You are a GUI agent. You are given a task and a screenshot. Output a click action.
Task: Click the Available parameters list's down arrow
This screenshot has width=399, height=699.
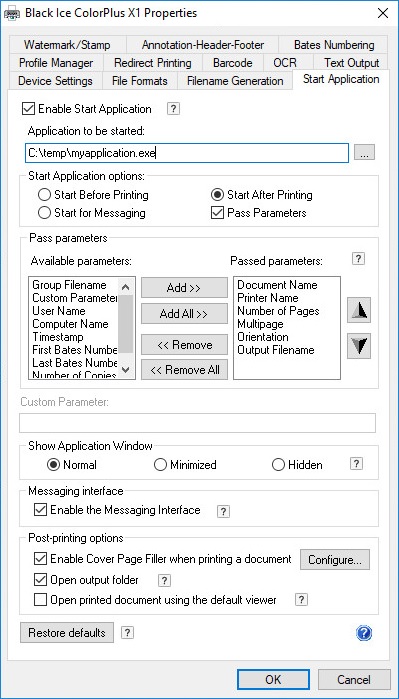pos(126,370)
